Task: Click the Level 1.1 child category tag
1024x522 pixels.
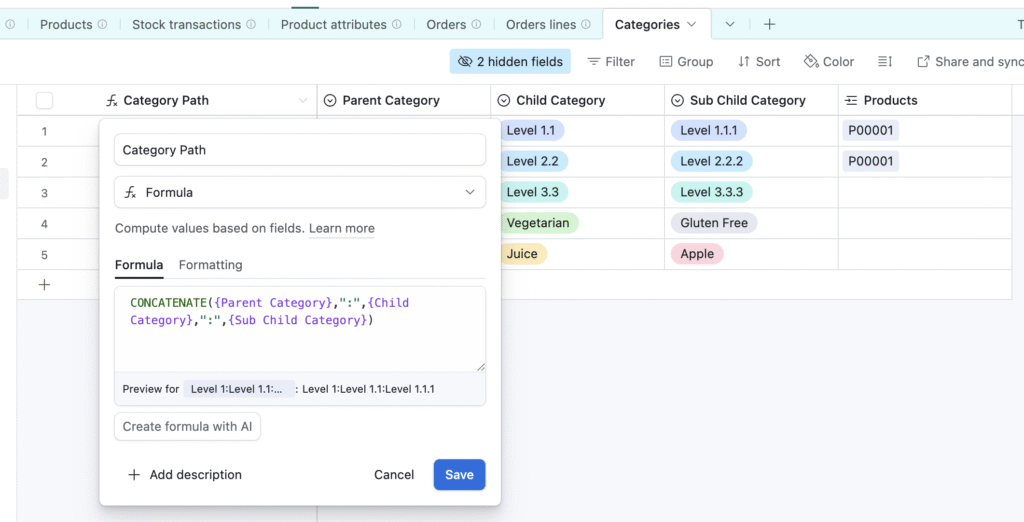Action: pos(530,130)
